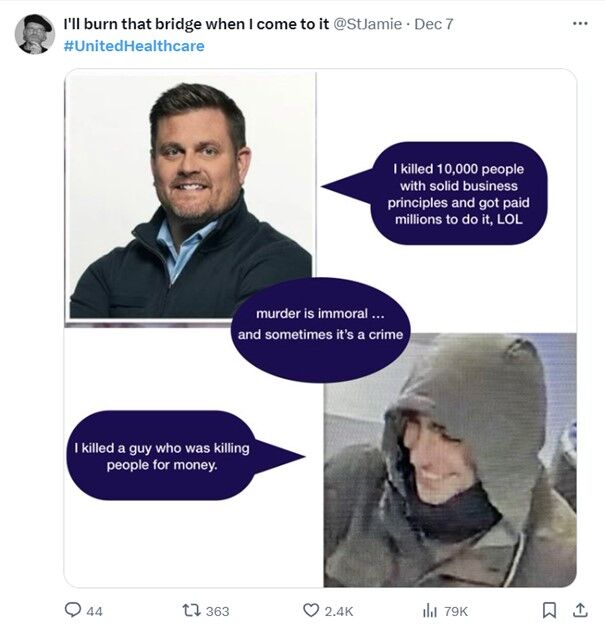Click the reply speech bubble icon

(x=72, y=610)
